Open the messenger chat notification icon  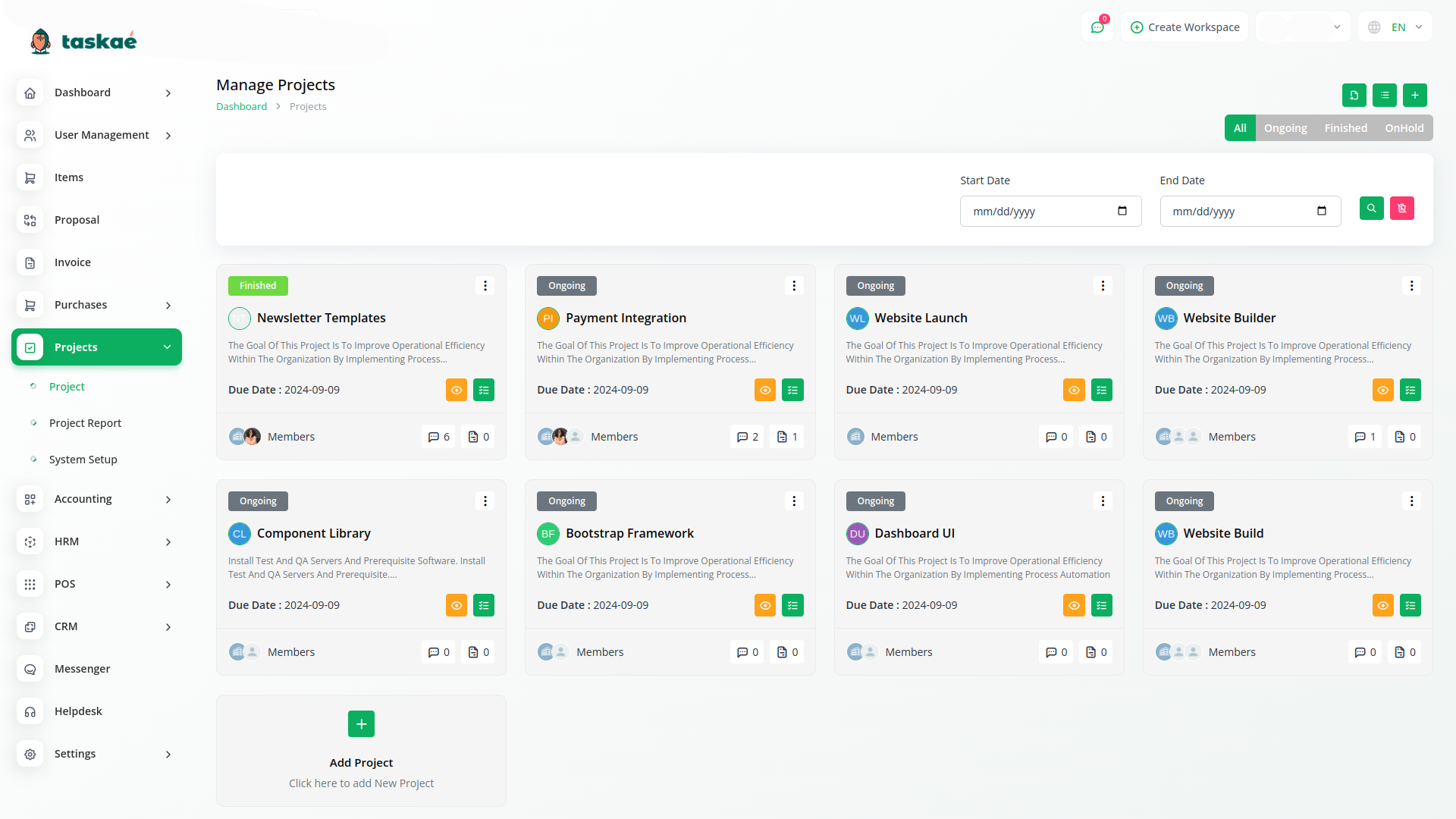pyautogui.click(x=1097, y=27)
